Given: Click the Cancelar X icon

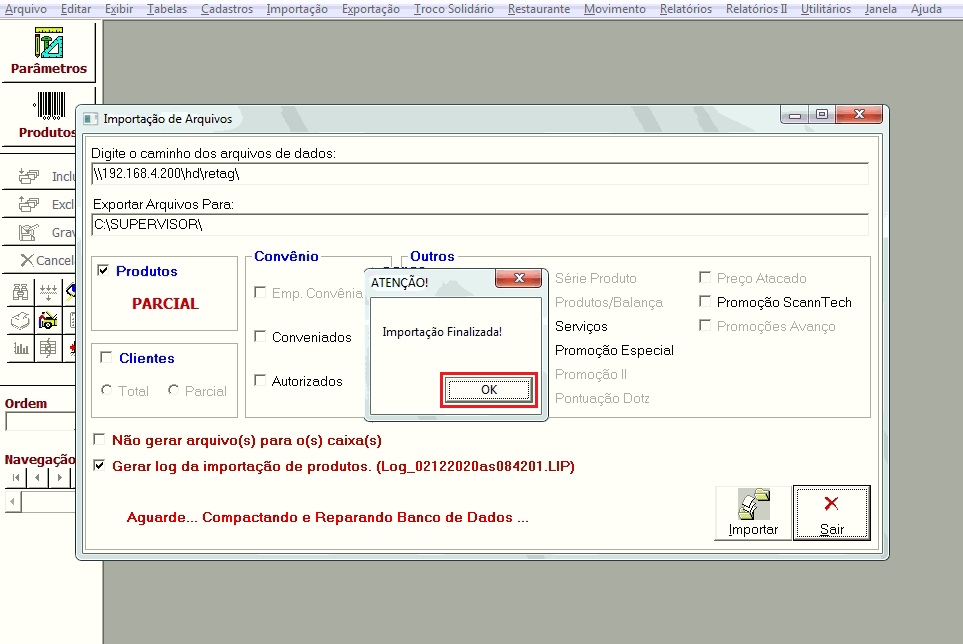Looking at the screenshot, I should coord(27,260).
